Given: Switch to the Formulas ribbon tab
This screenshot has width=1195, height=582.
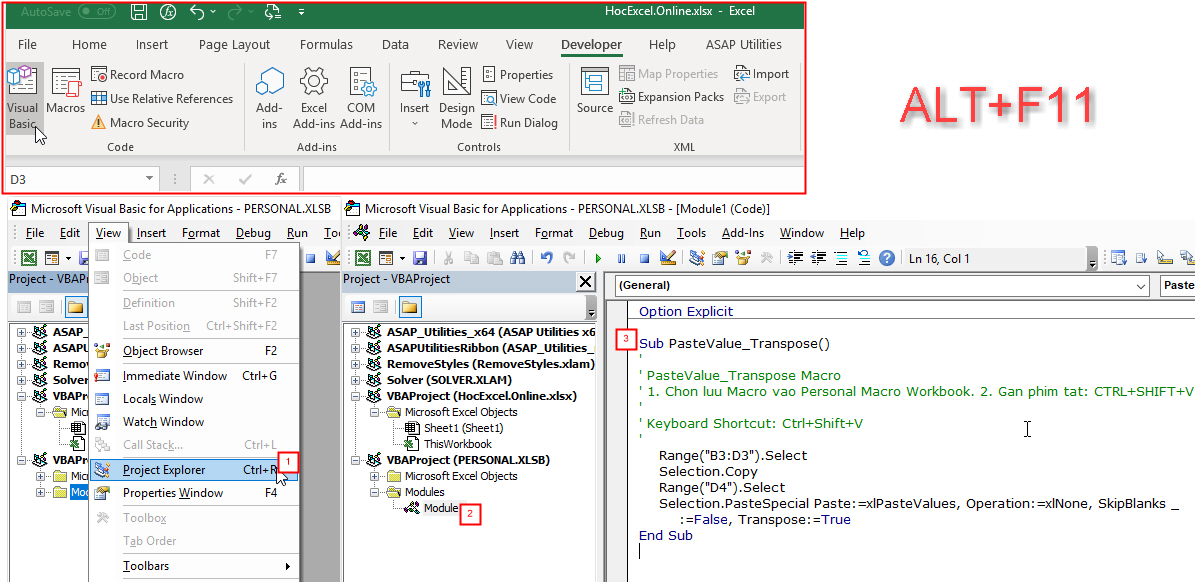Looking at the screenshot, I should tap(326, 44).
